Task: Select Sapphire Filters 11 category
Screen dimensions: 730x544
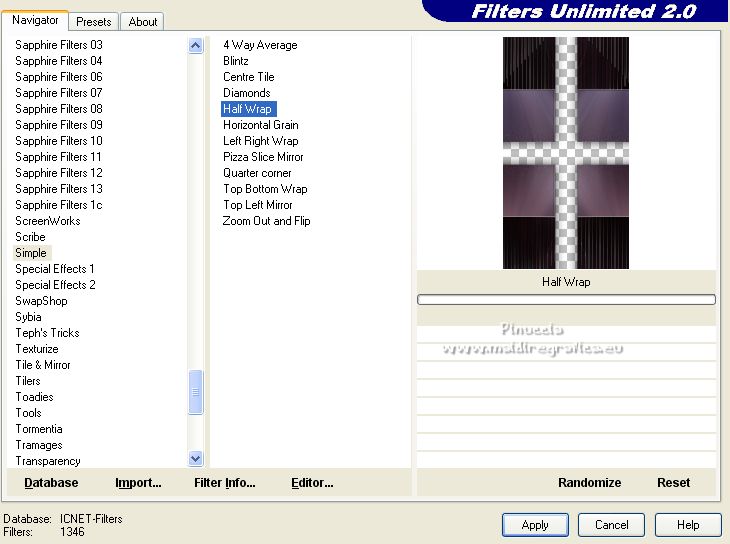Action: coord(58,156)
